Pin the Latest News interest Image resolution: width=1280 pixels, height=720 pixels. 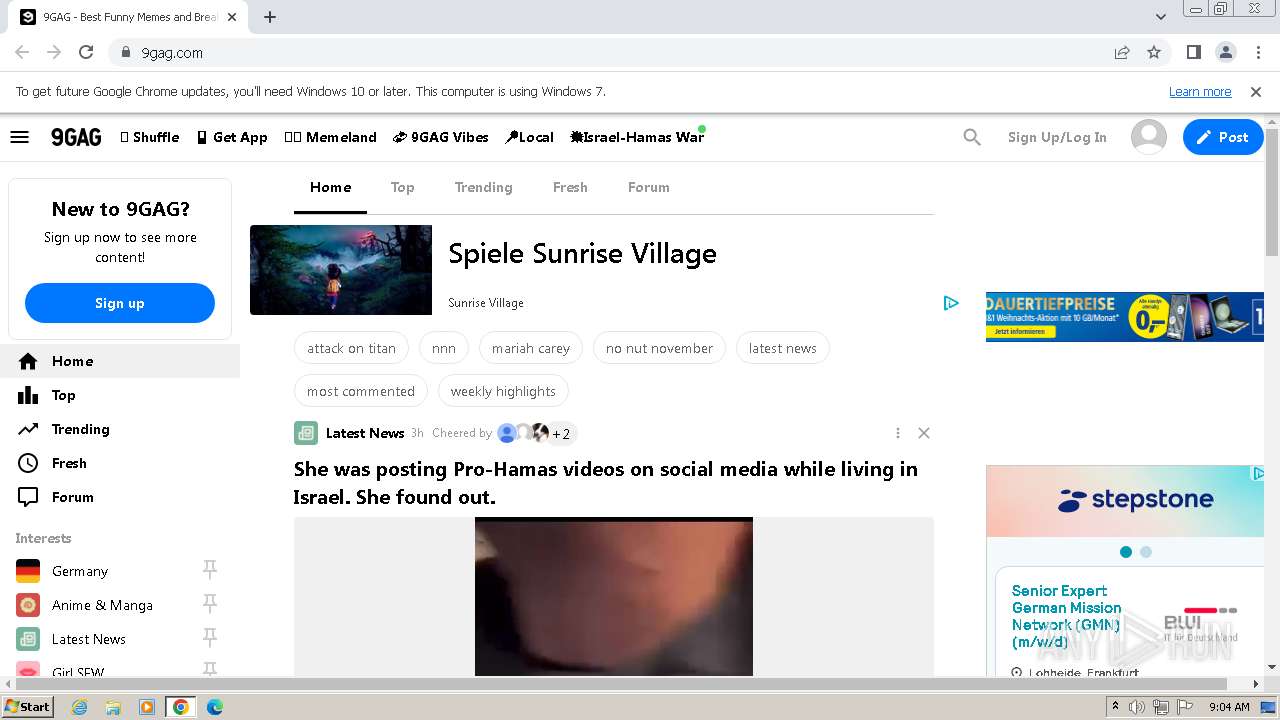point(210,638)
